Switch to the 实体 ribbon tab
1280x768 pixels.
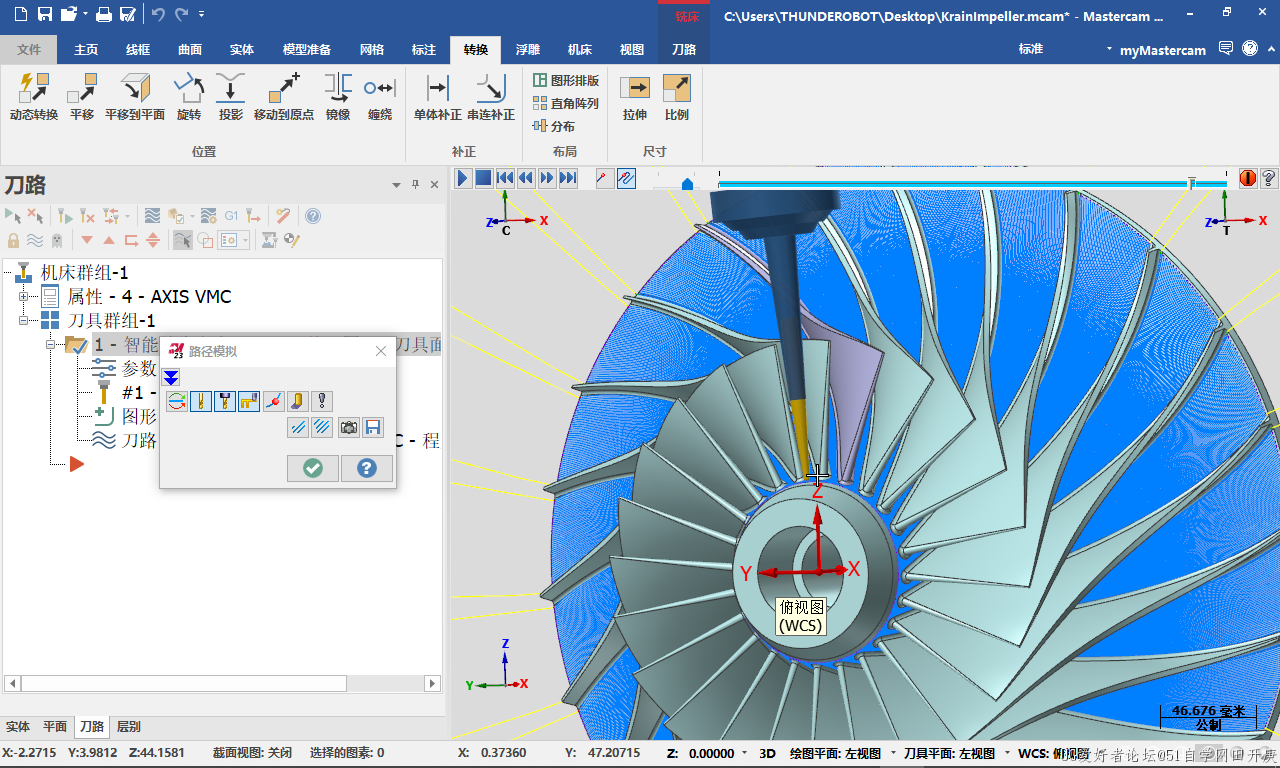241,49
